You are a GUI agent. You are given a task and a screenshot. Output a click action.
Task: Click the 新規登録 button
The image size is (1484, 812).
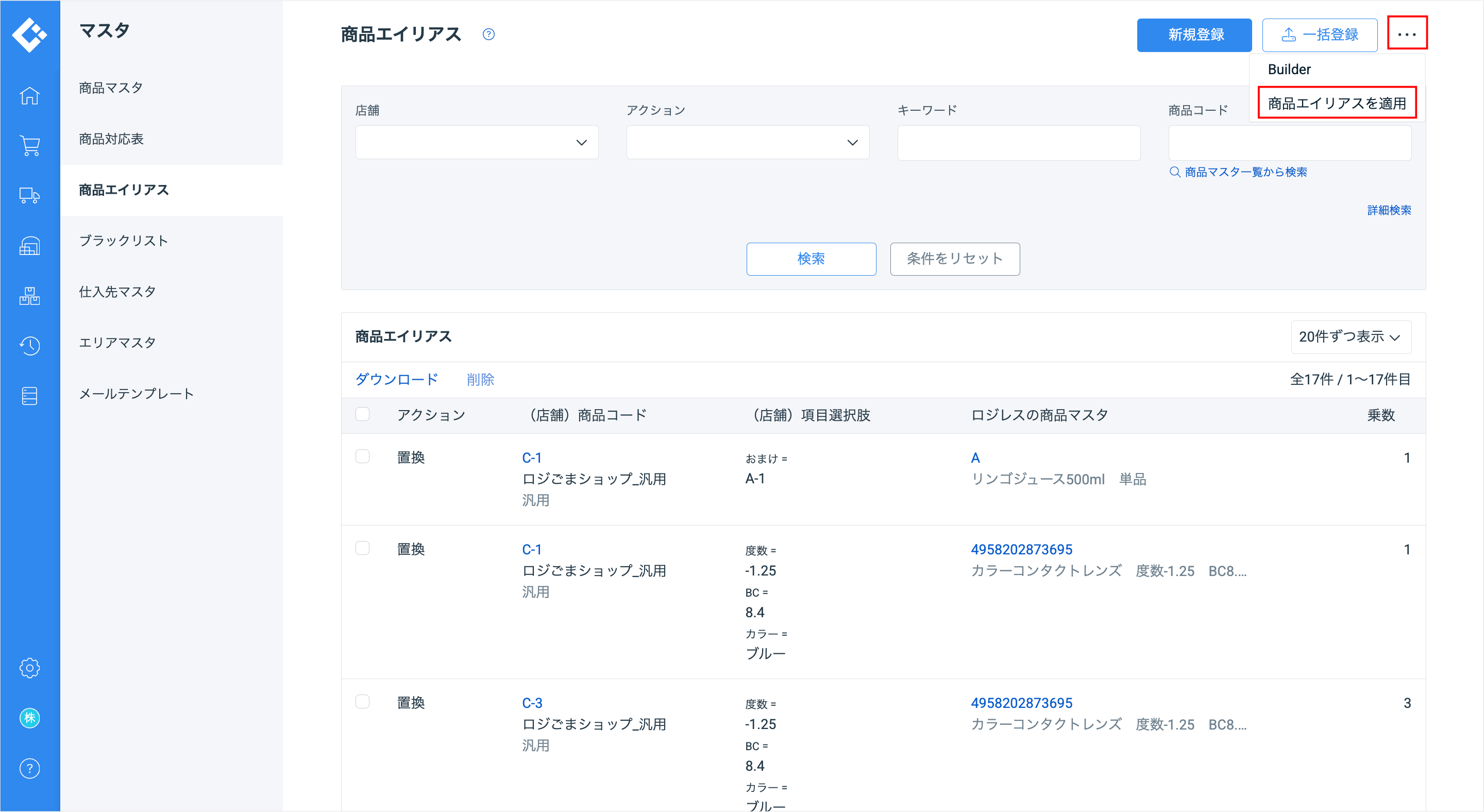point(1194,35)
